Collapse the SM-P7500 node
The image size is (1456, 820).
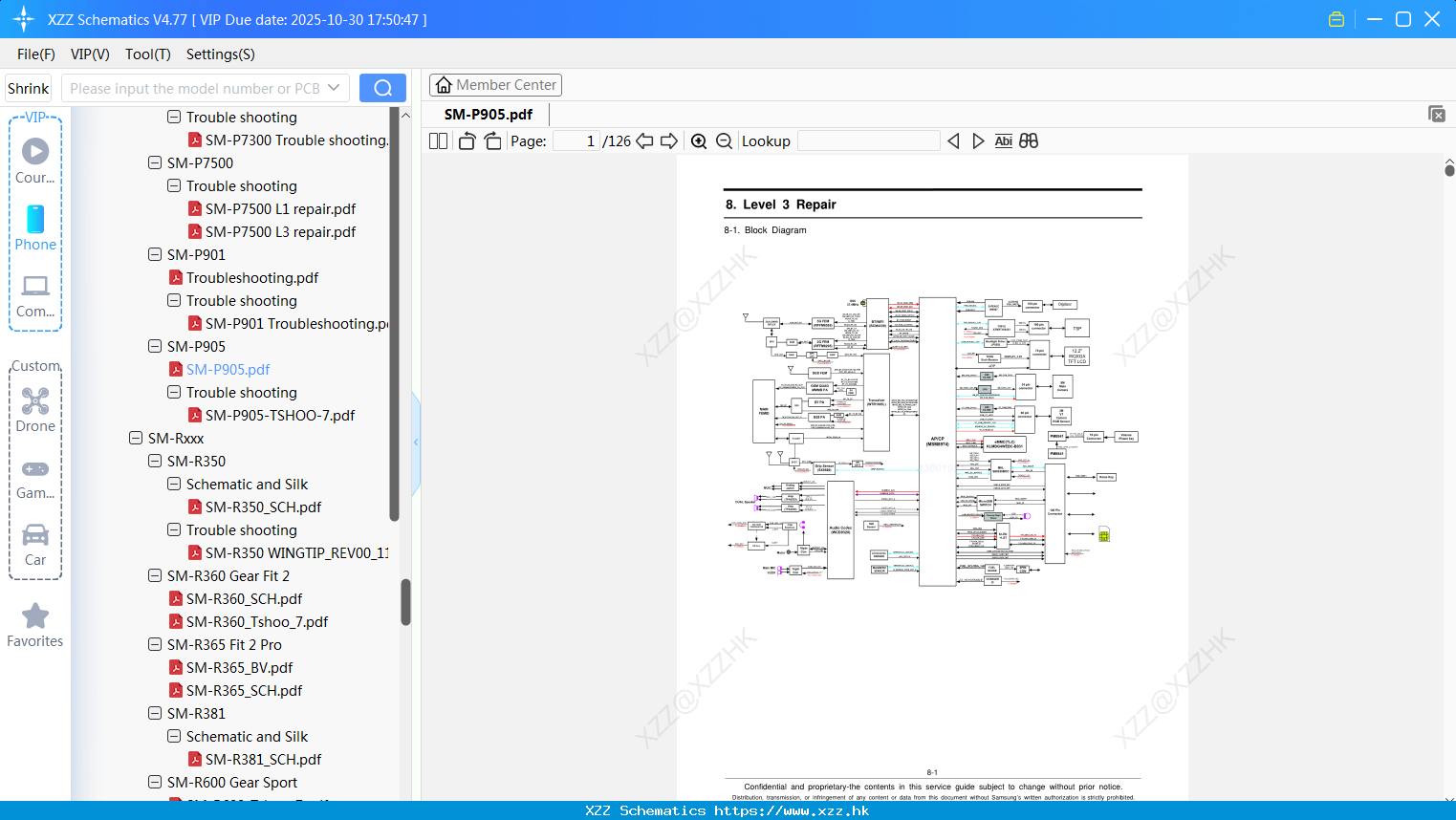click(x=155, y=162)
